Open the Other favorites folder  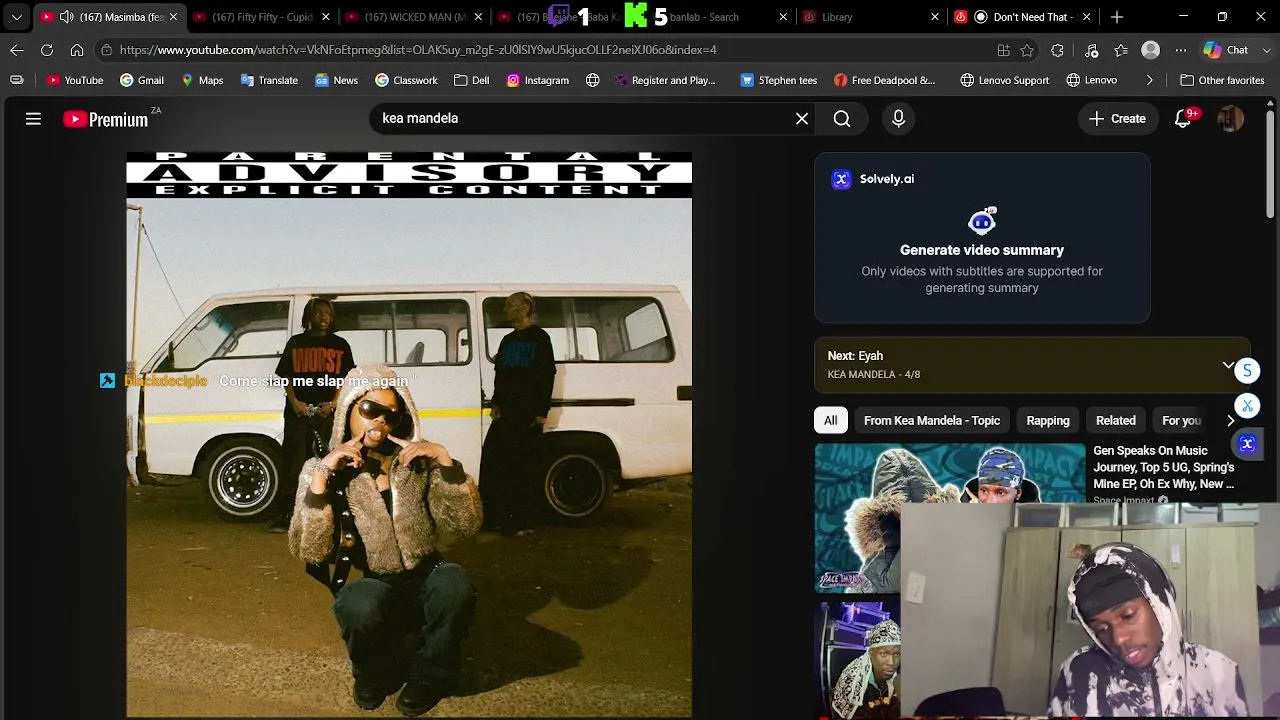click(1222, 80)
